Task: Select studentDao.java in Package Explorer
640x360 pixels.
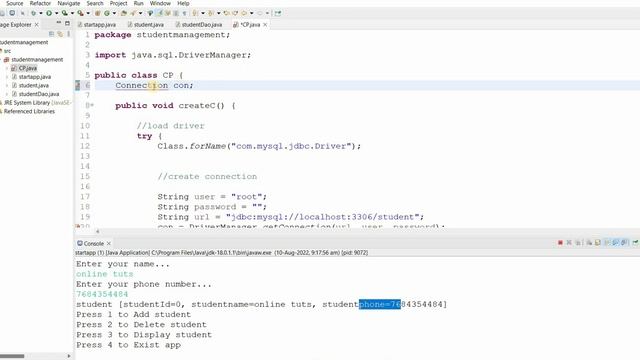Action: pos(39,94)
